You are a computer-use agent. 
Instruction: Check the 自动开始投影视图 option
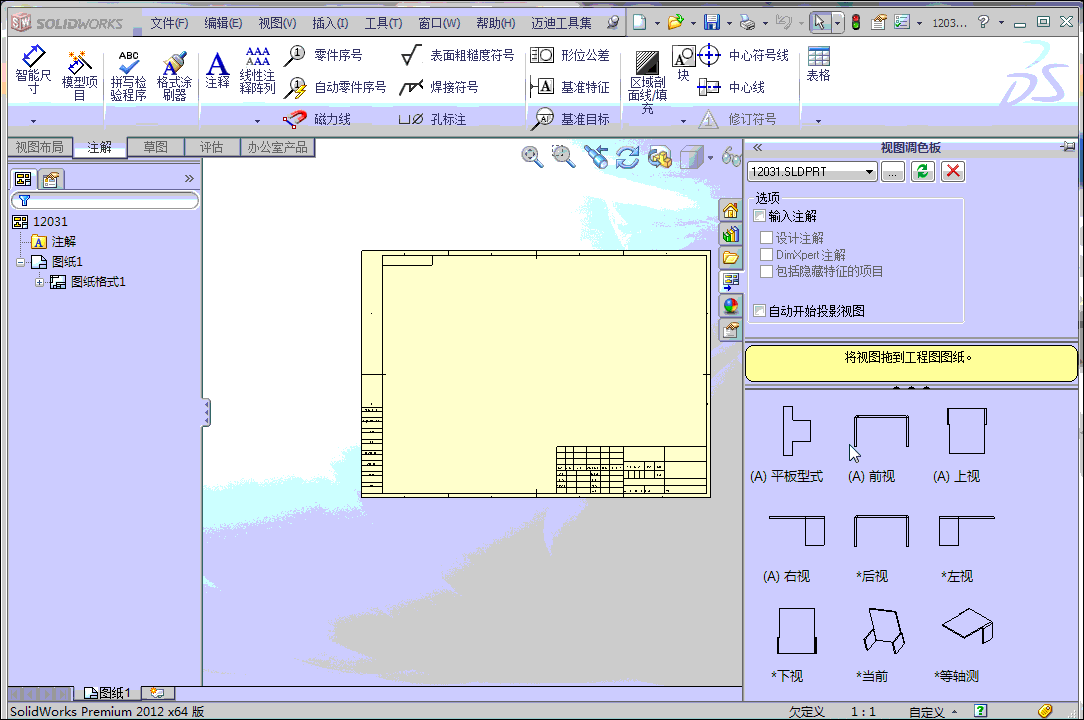[x=758, y=311]
